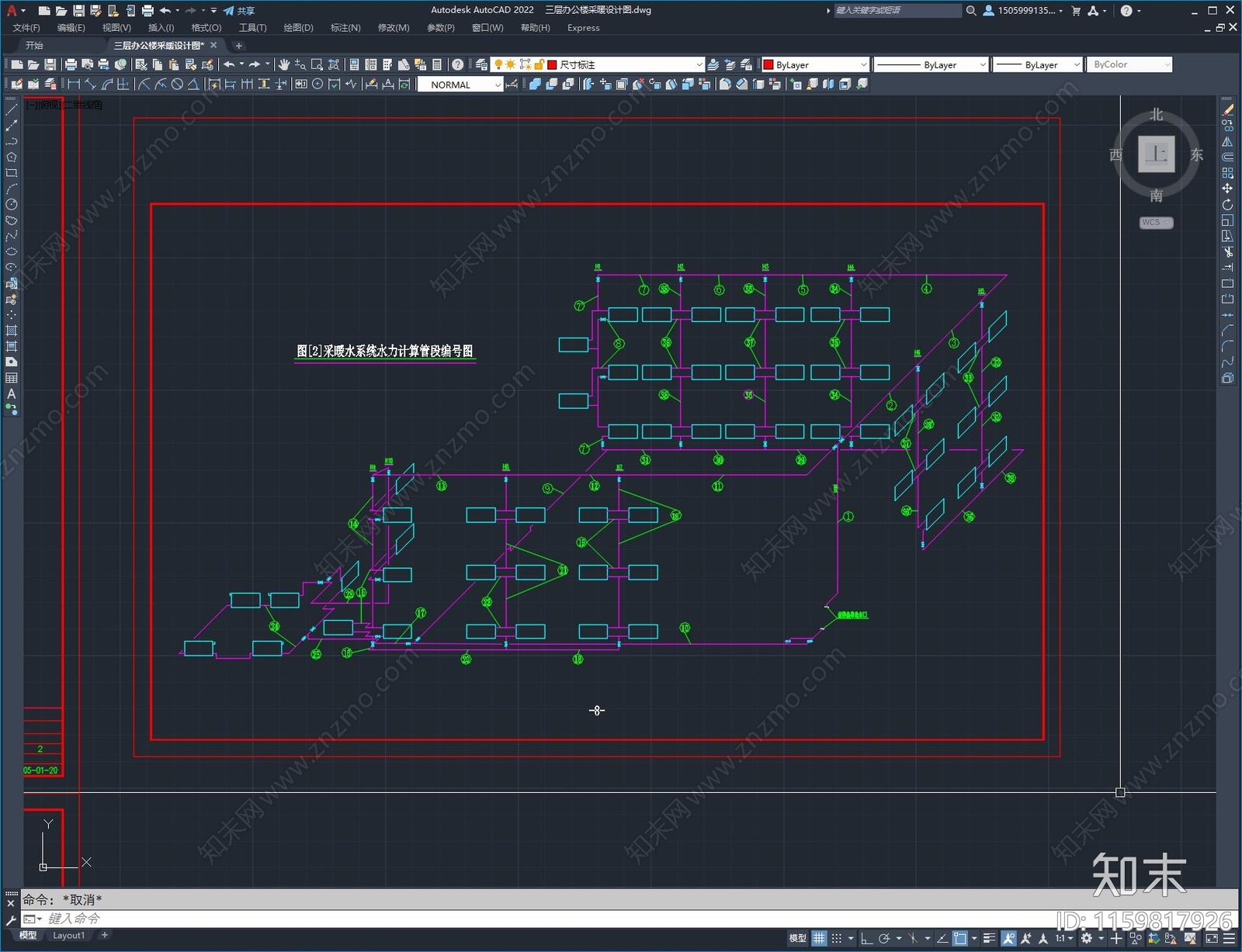Click the 共享 share button
1242x952 pixels.
(x=239, y=11)
